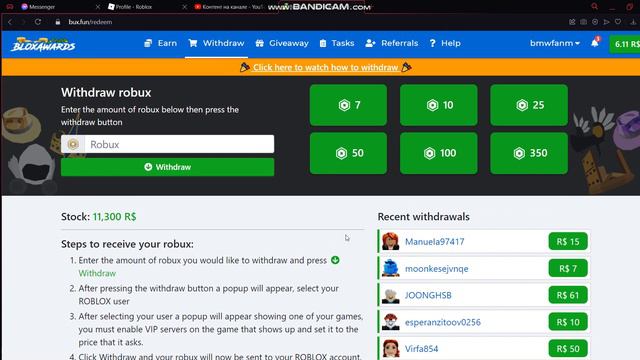This screenshot has width=640, height=360.
Task: Open the Referrals page
Action: (392, 43)
